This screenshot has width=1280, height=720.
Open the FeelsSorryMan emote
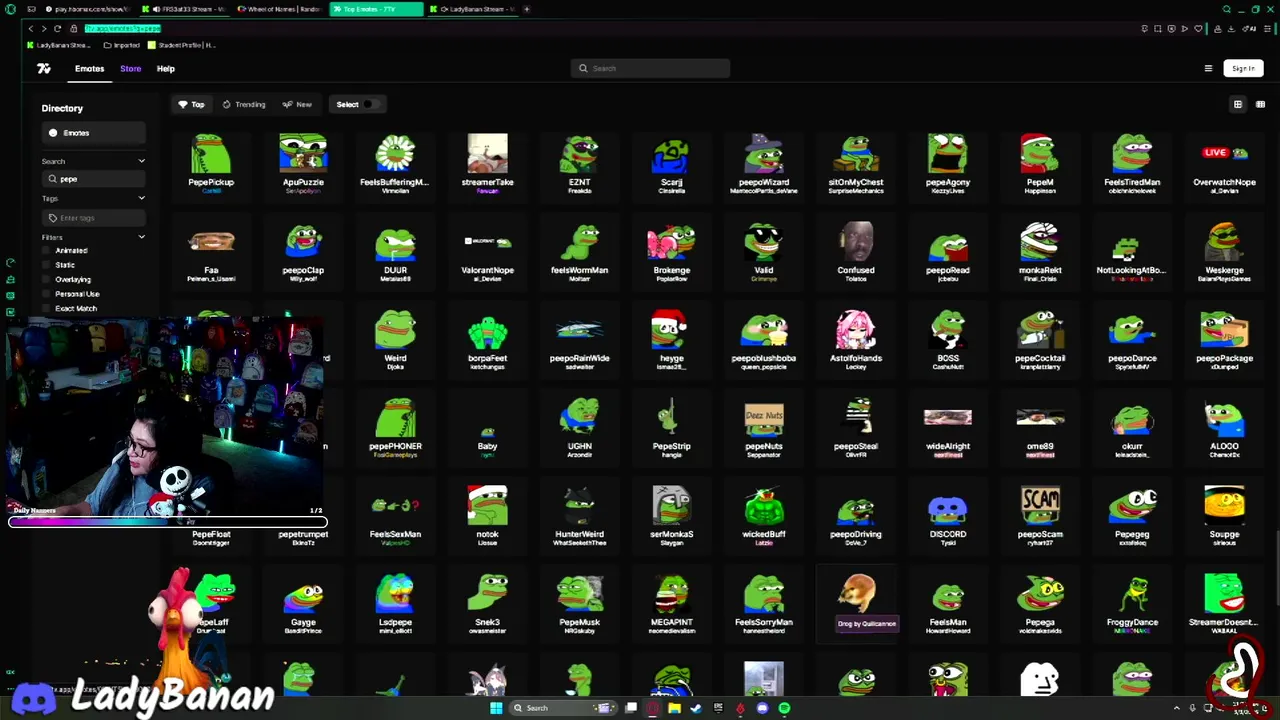[764, 603]
